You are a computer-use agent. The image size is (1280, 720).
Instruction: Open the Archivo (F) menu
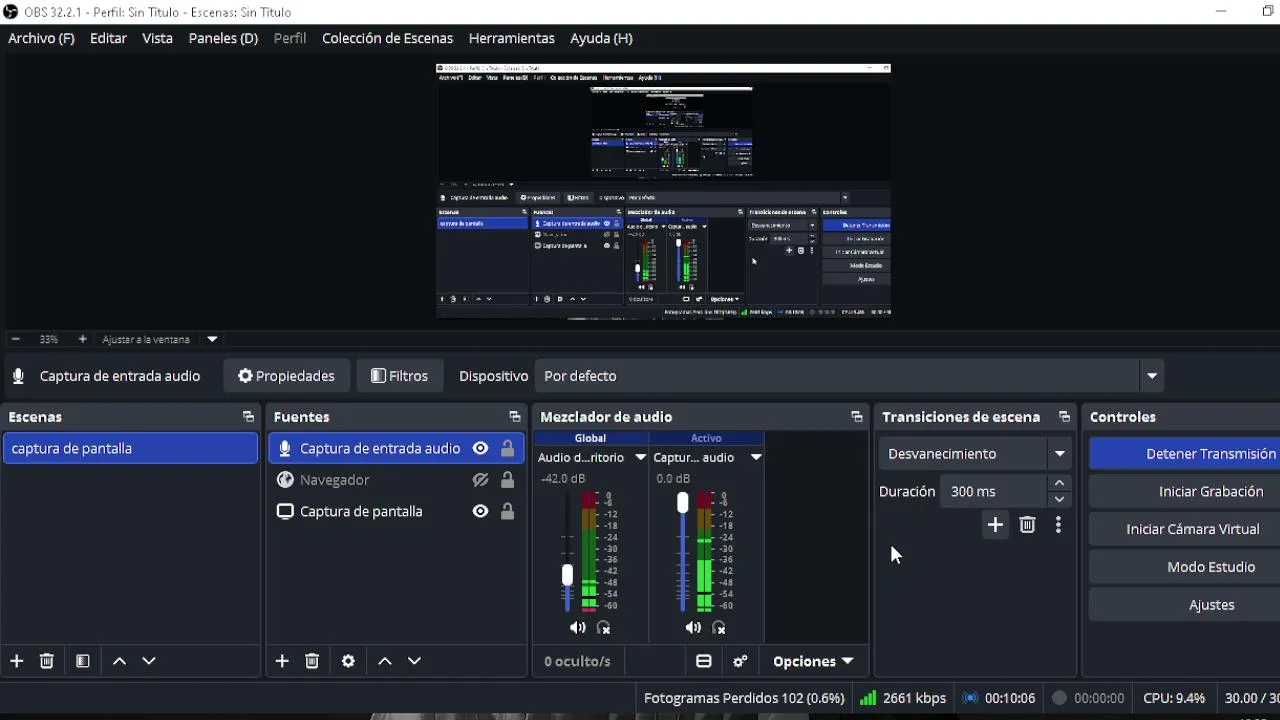pyautogui.click(x=41, y=38)
